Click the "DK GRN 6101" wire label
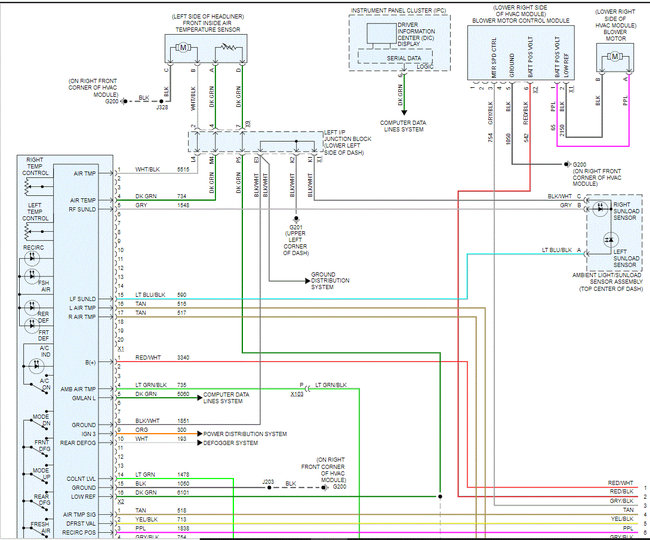 point(162,492)
